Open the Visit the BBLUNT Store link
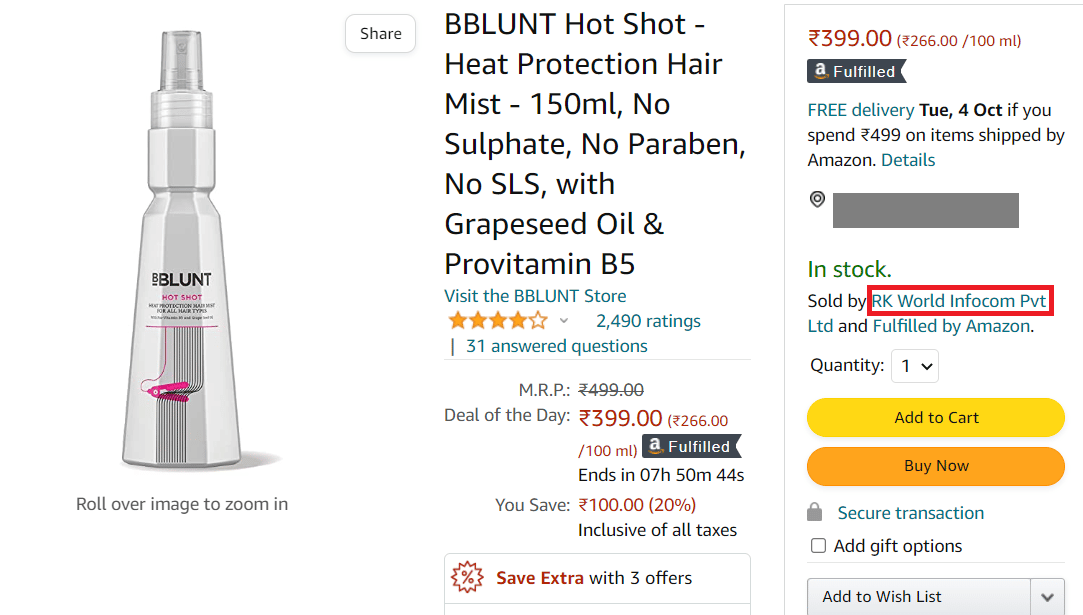1083x615 pixels. tap(535, 296)
